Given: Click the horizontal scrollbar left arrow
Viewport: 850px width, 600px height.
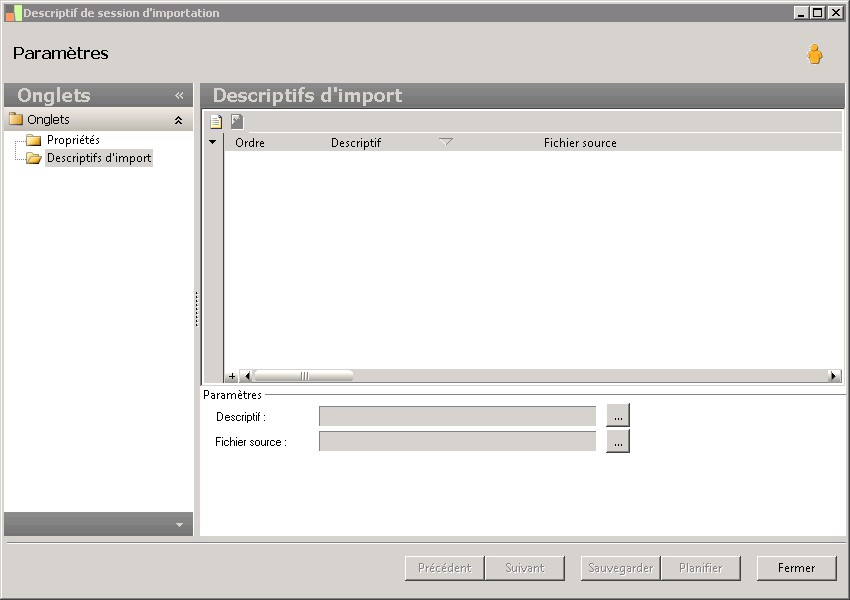Looking at the screenshot, I should (x=247, y=376).
